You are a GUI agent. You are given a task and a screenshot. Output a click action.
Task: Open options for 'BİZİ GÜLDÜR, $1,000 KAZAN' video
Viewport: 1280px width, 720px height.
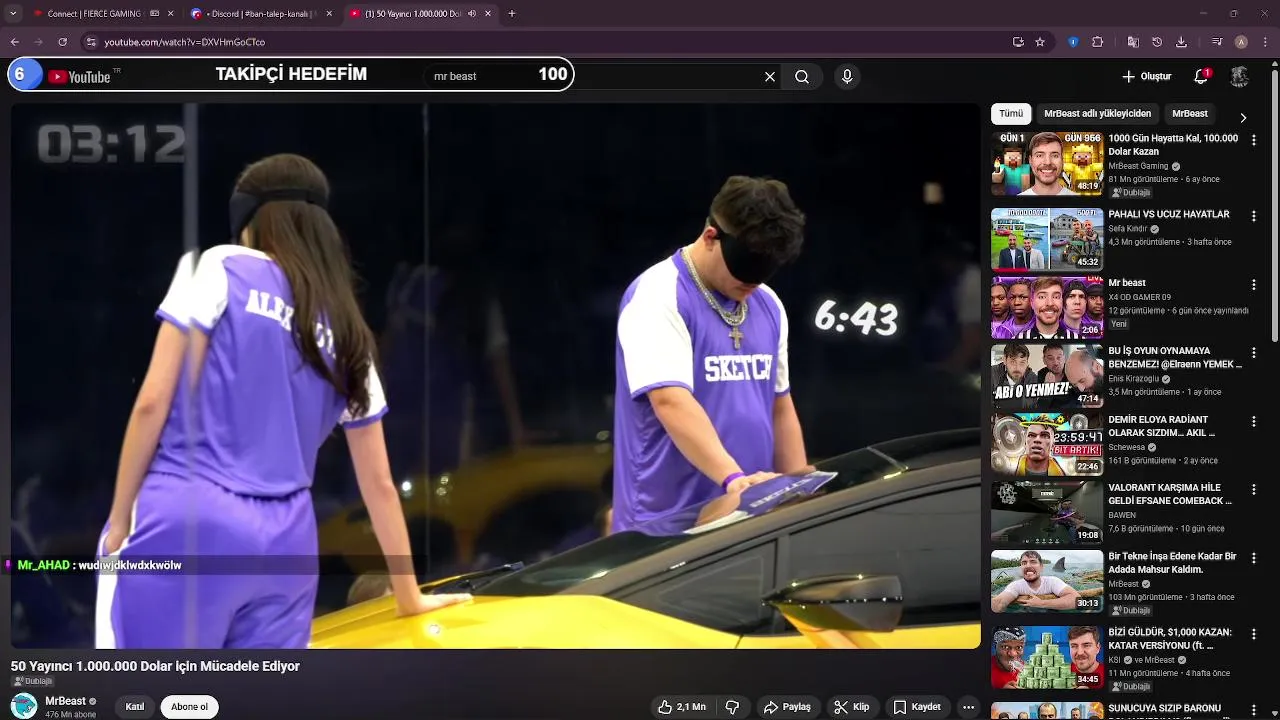1254,634
